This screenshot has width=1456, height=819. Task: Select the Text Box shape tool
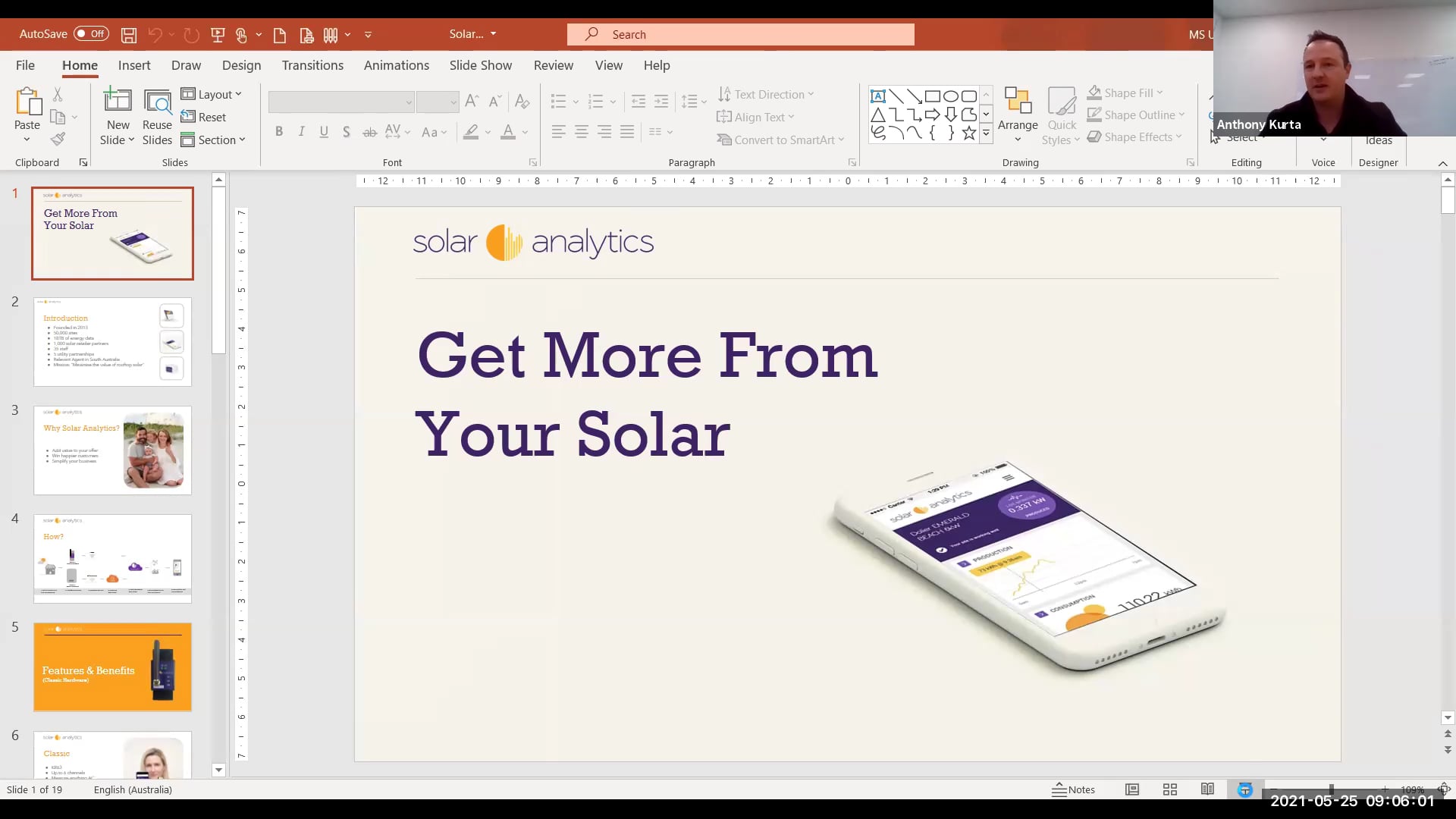pyautogui.click(x=877, y=96)
